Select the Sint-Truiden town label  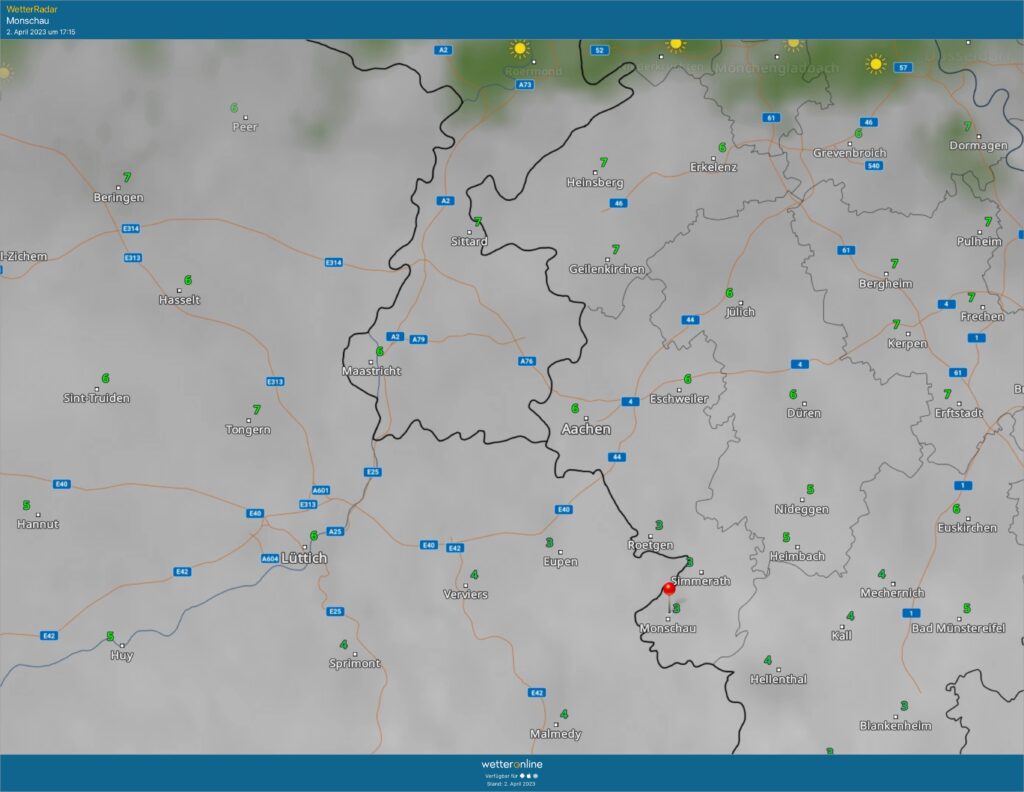tap(97, 398)
